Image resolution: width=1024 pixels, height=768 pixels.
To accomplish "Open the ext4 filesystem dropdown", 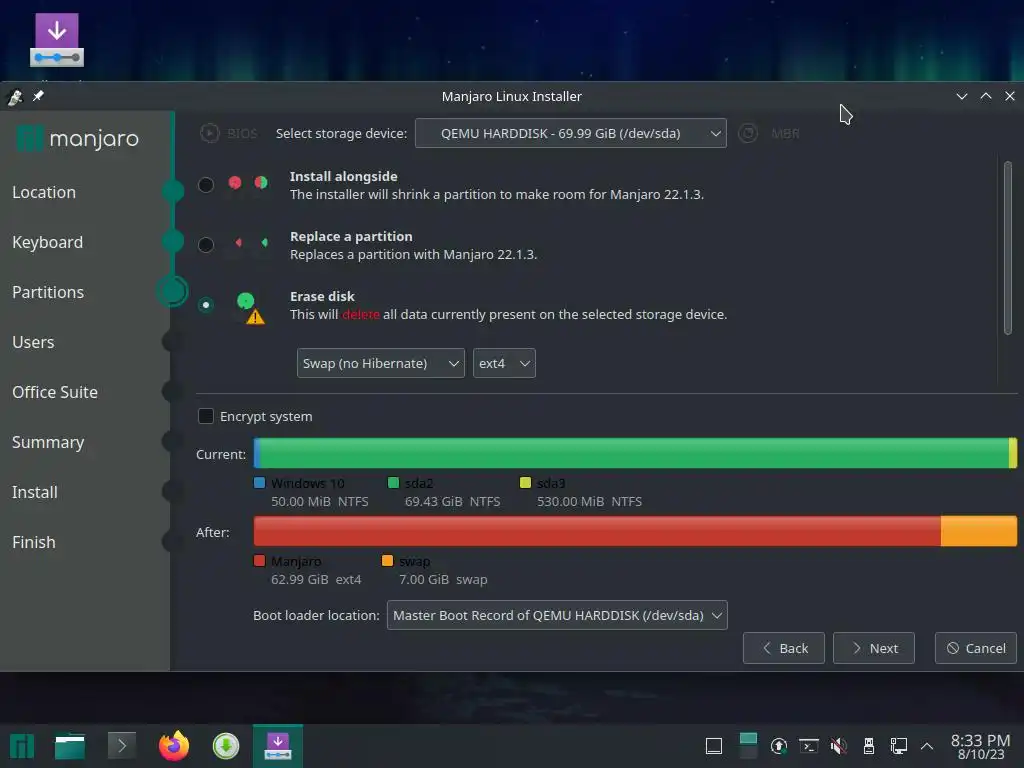I will pyautogui.click(x=504, y=363).
